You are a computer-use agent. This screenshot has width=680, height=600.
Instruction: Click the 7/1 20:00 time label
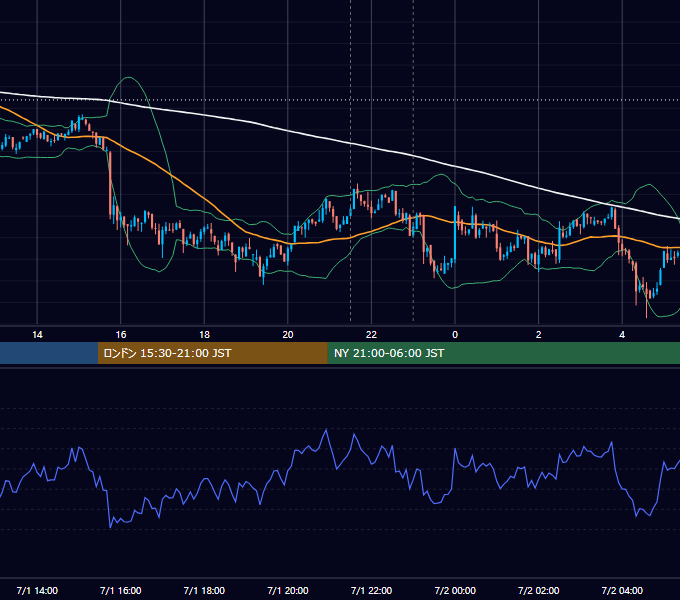[x=288, y=590]
